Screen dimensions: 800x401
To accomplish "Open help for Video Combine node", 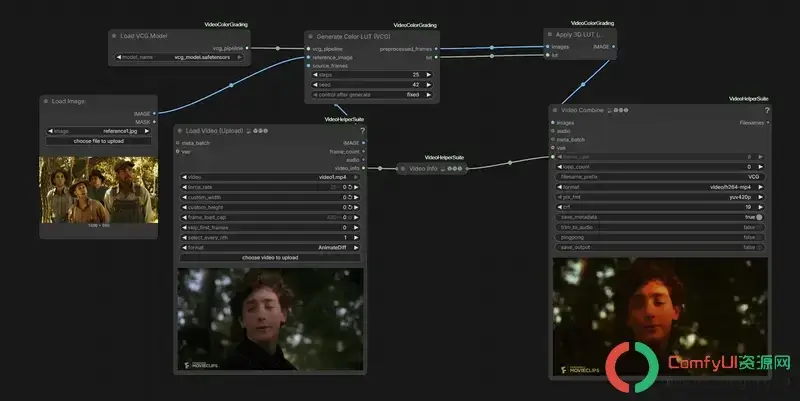I will (766, 110).
